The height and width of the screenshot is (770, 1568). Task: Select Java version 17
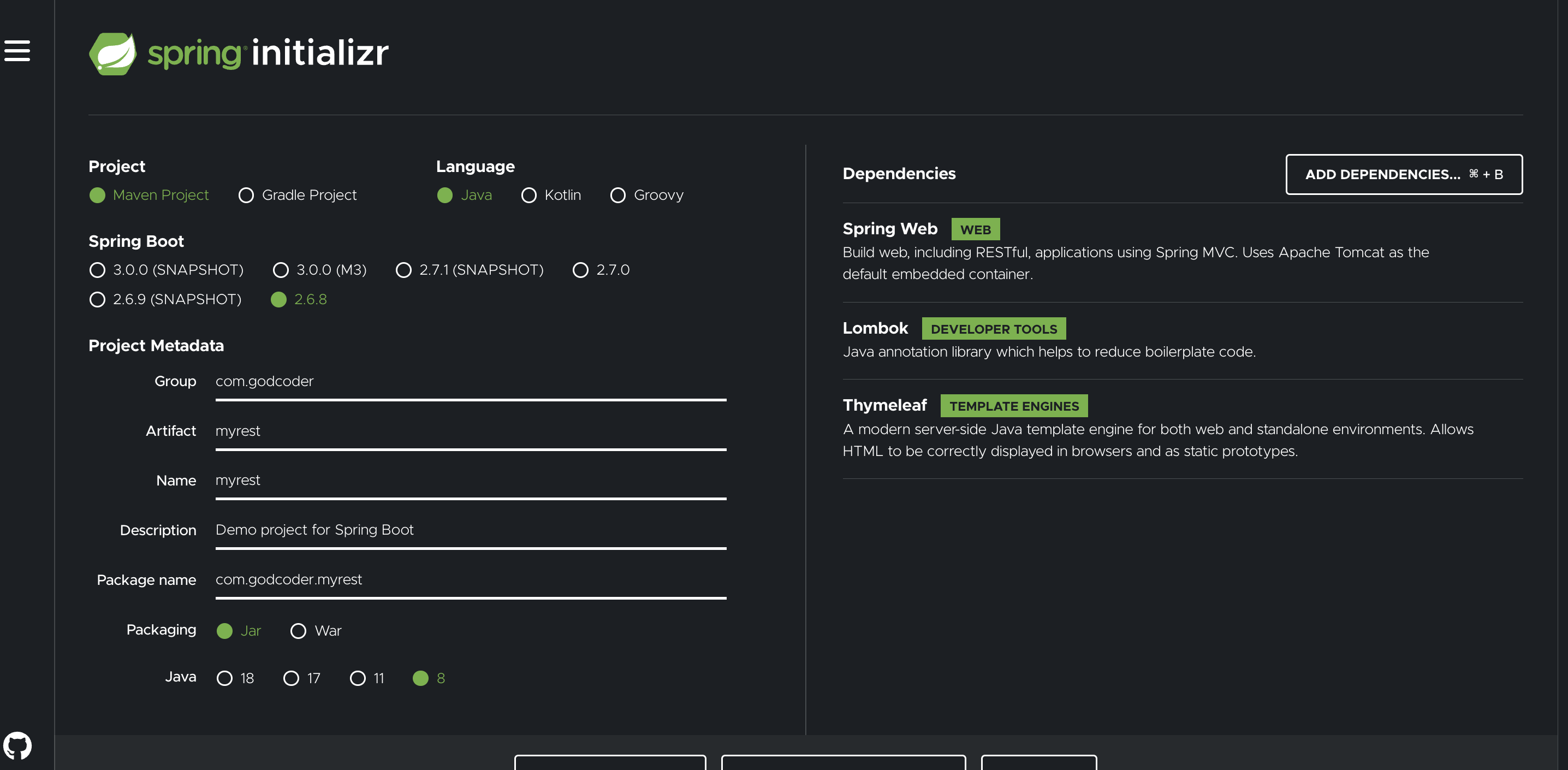pyautogui.click(x=291, y=678)
